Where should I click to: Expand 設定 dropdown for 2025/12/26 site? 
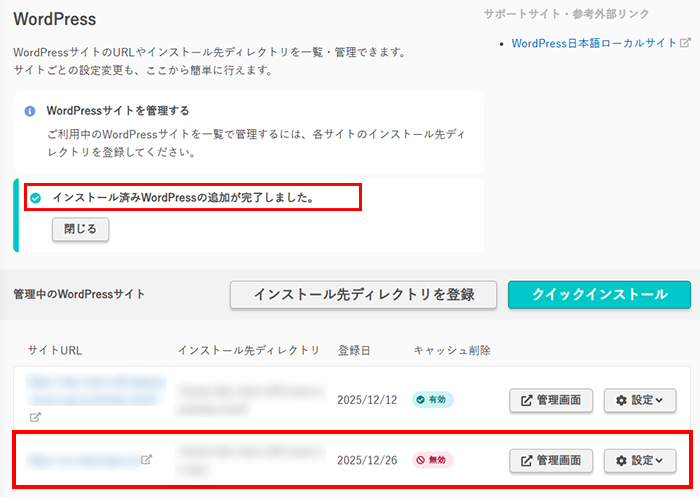tap(640, 460)
